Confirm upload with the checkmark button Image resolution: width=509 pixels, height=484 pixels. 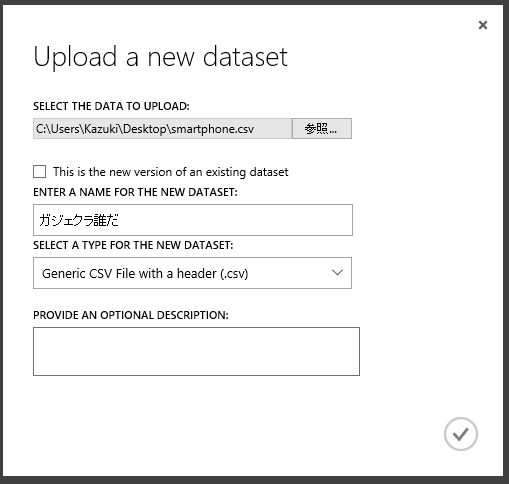tap(461, 434)
